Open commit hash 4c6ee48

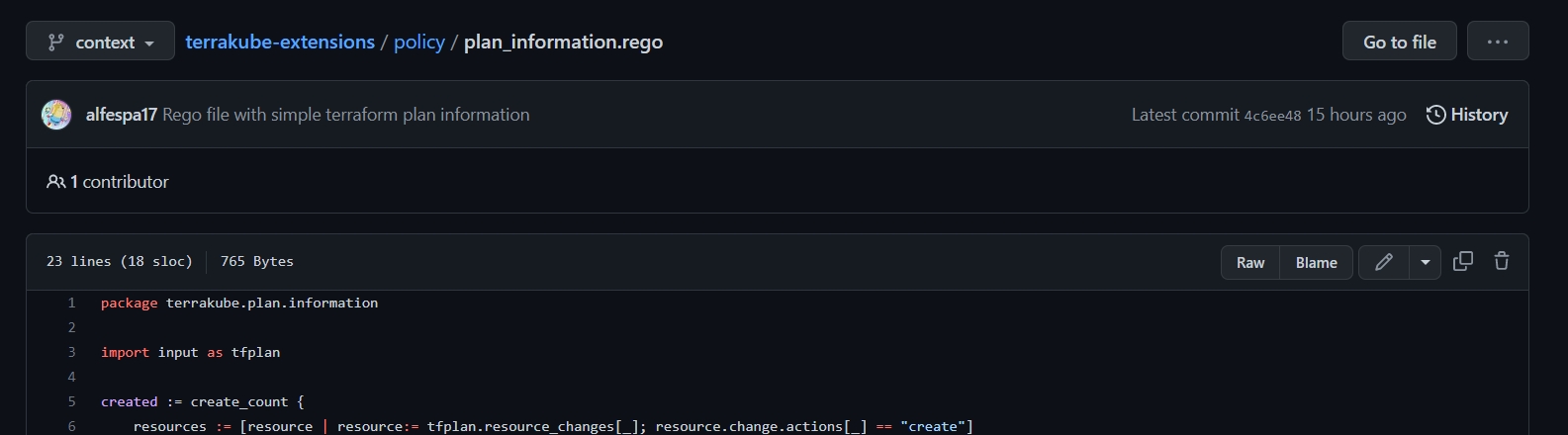click(1272, 116)
